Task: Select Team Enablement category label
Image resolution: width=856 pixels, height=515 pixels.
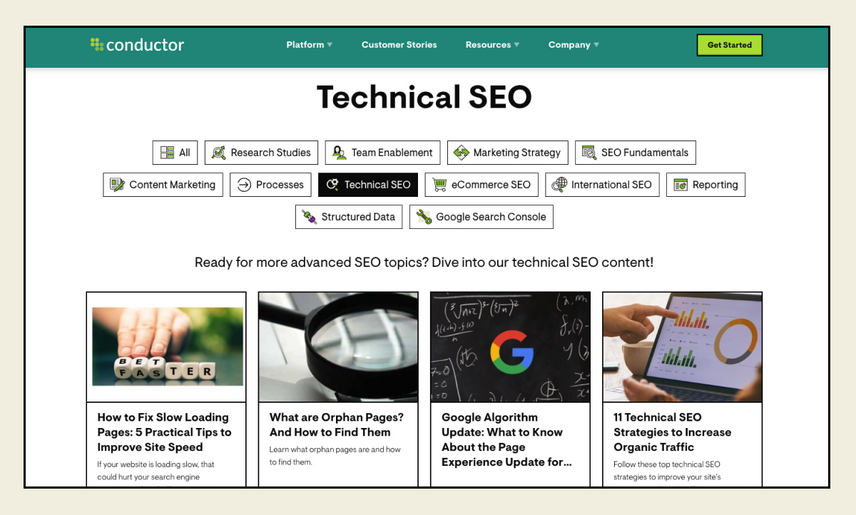Action: [x=391, y=152]
